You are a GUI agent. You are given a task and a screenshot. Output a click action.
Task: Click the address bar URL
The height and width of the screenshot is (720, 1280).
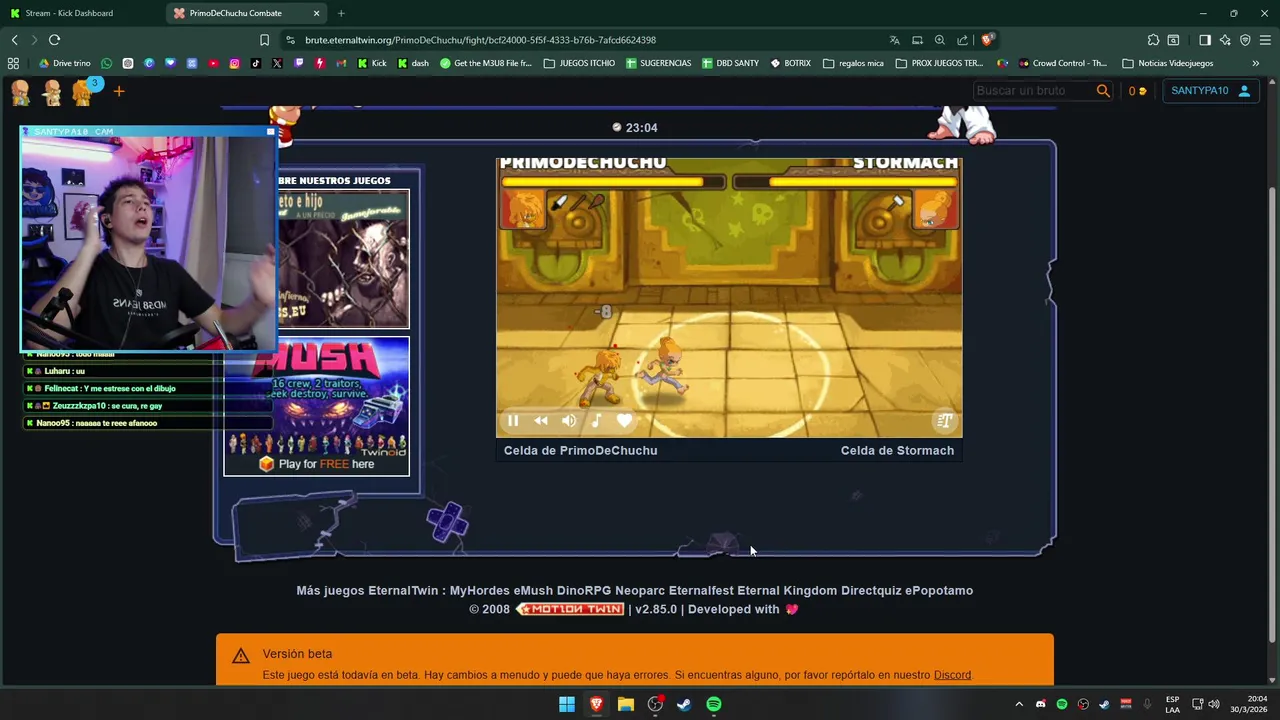480,40
